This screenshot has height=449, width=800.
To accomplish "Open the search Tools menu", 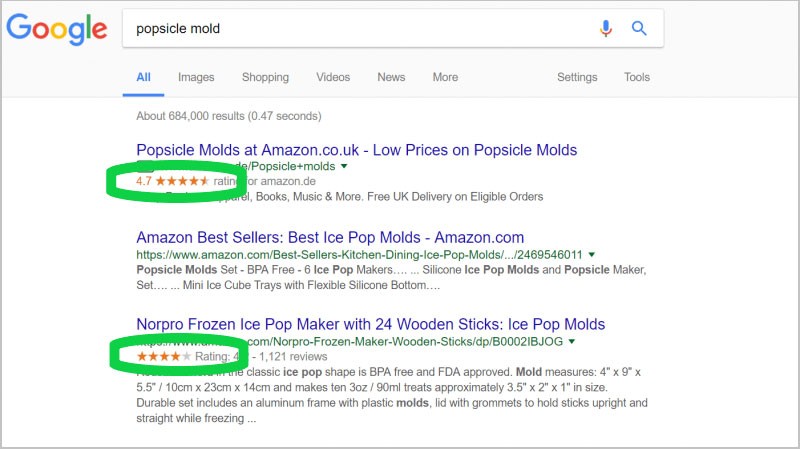I will 637,77.
